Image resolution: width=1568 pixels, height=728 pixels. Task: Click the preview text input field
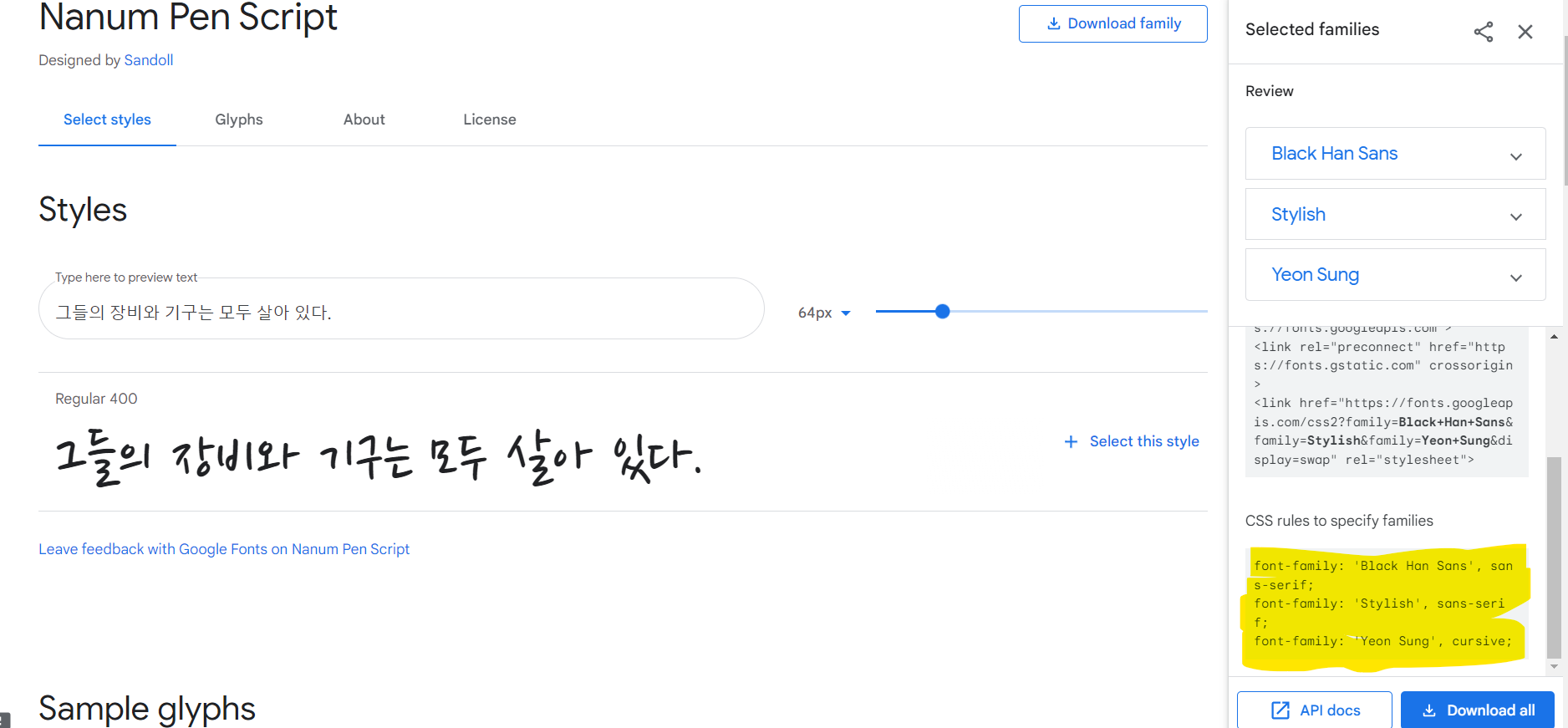401,310
